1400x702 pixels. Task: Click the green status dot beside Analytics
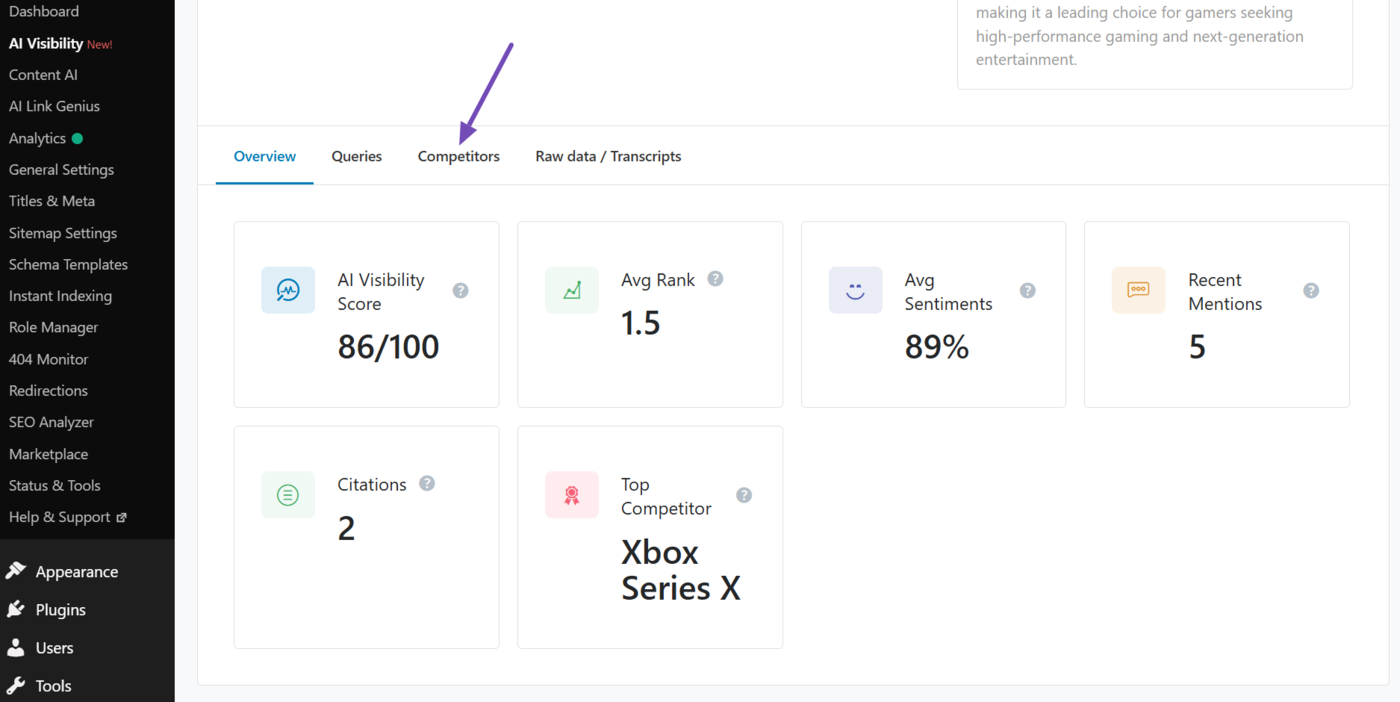77,138
